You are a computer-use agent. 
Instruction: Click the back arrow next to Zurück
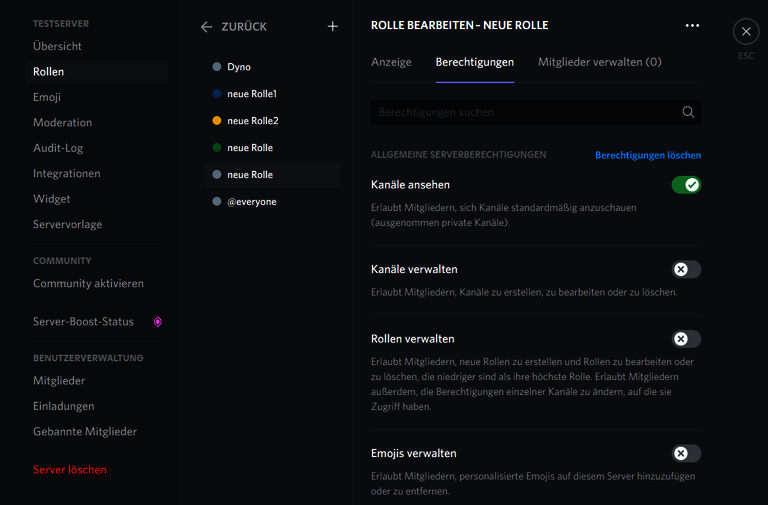pos(206,27)
